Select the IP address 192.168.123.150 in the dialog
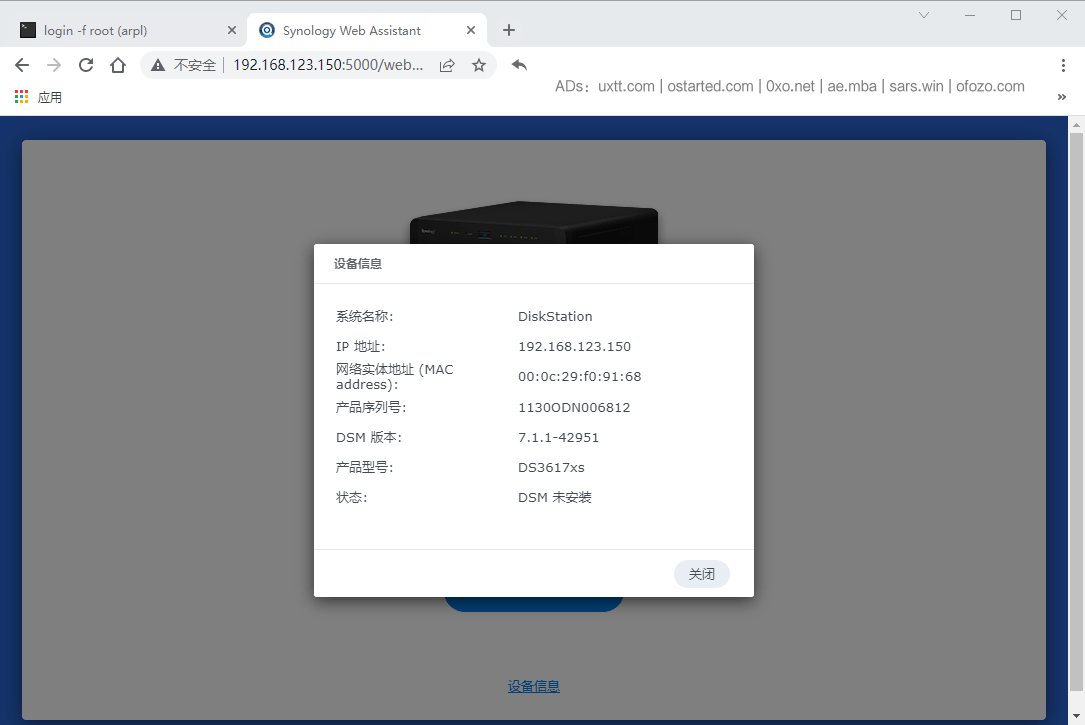Screen dimensions: 1085x725 (x=574, y=347)
